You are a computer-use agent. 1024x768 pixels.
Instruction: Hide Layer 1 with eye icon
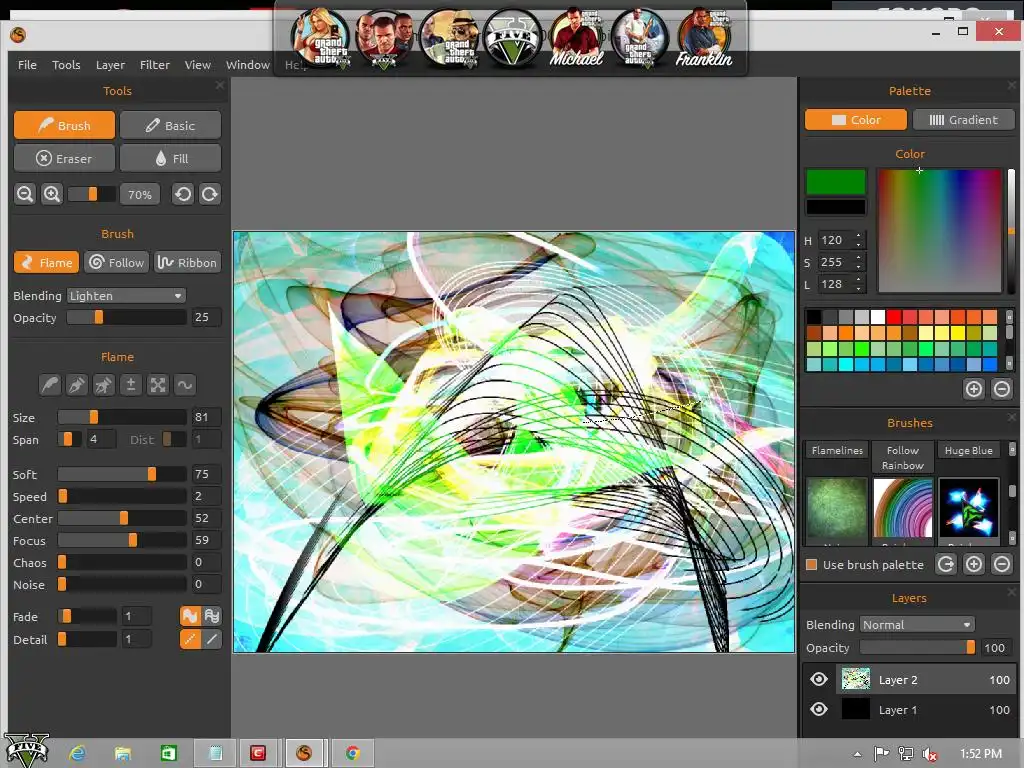pos(819,709)
